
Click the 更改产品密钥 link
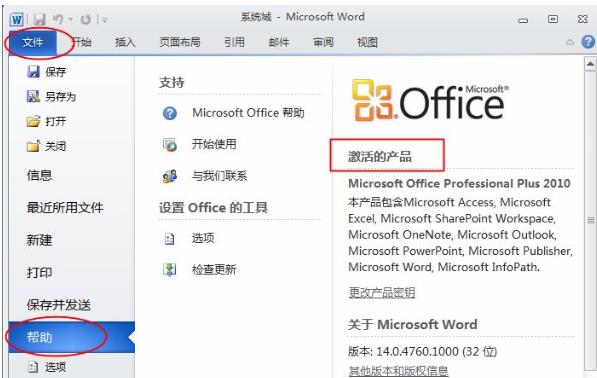[x=382, y=292]
